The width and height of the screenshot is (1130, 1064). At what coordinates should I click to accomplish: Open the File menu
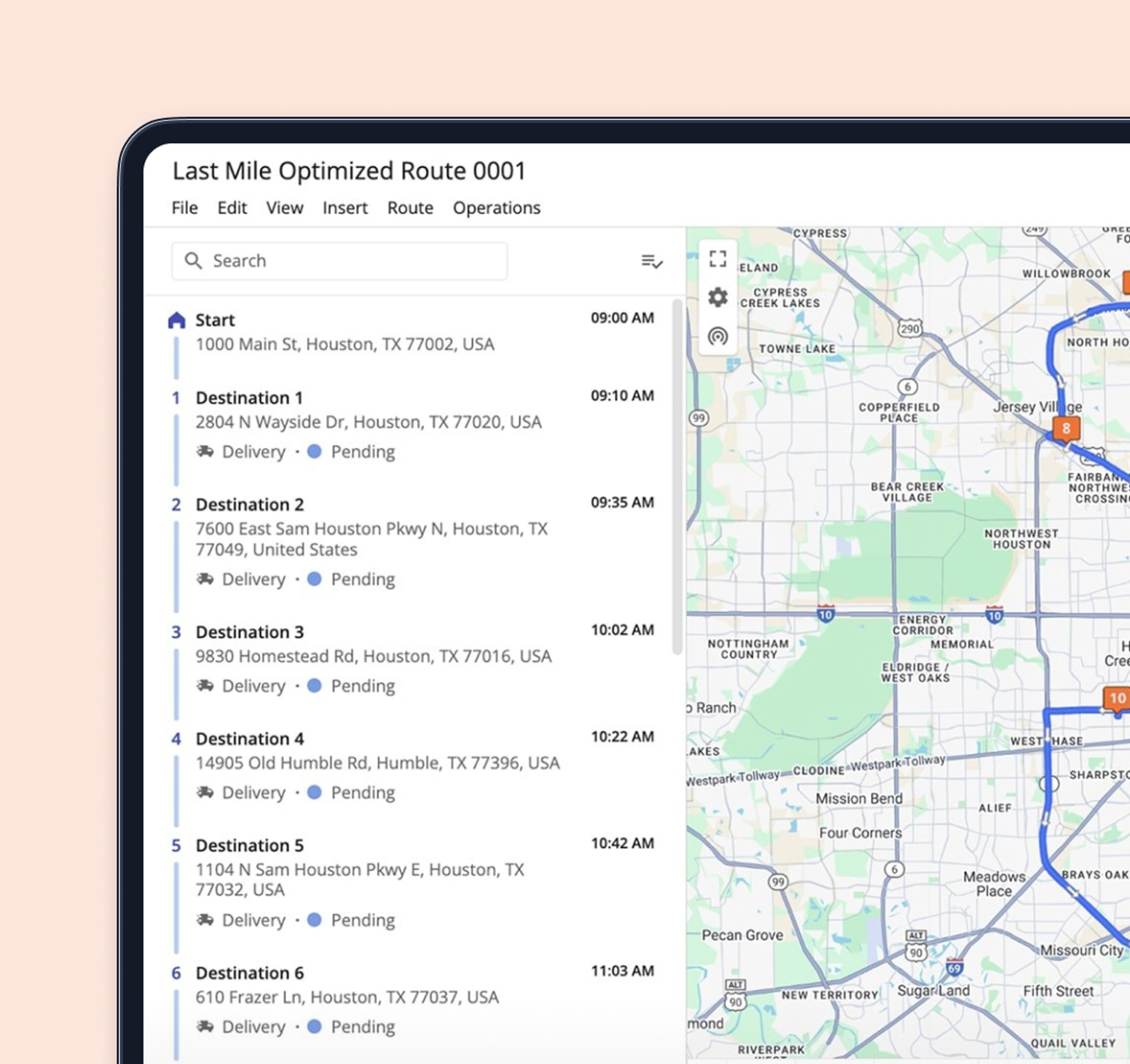click(185, 208)
